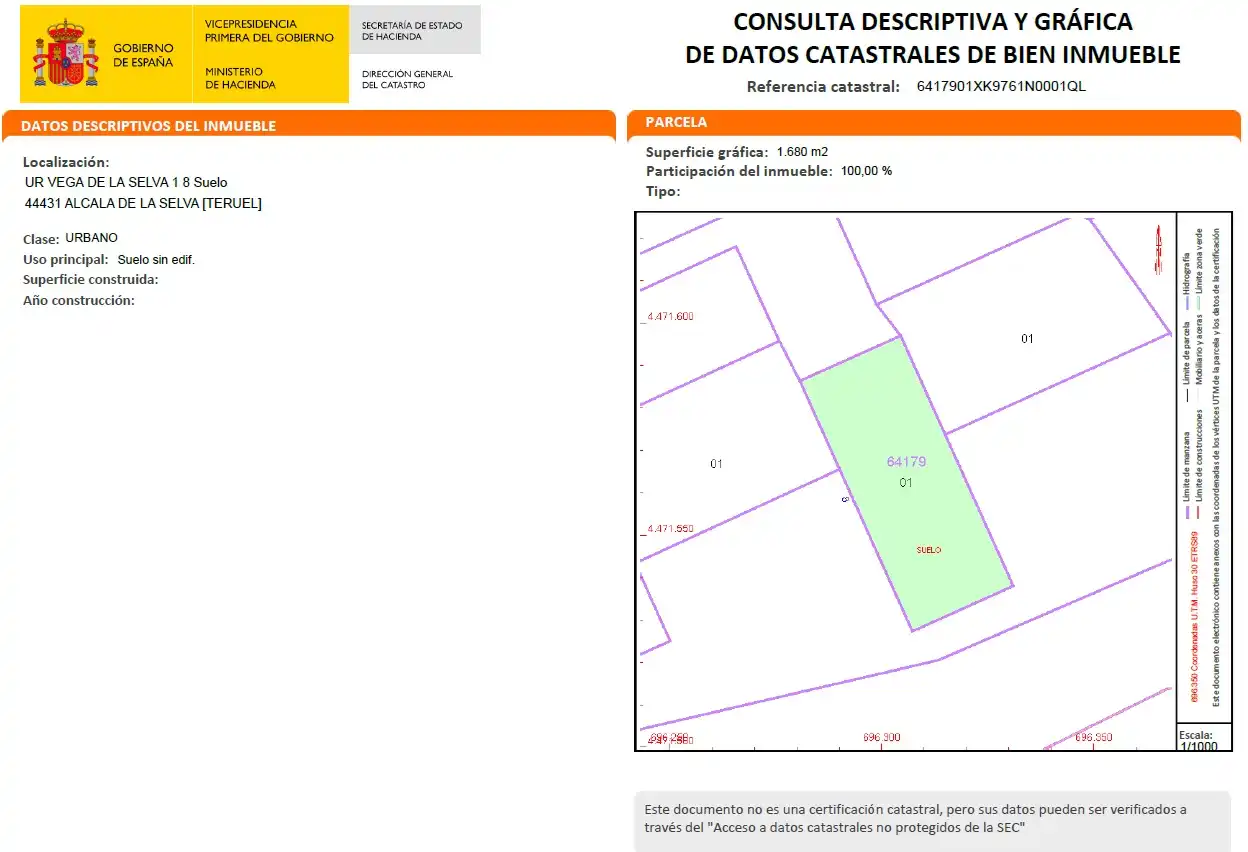Screen dimensions: 1248x852
Task: Click the 'GOBIERNO DE ESPAÑA' text
Action: pyautogui.click(x=143, y=55)
